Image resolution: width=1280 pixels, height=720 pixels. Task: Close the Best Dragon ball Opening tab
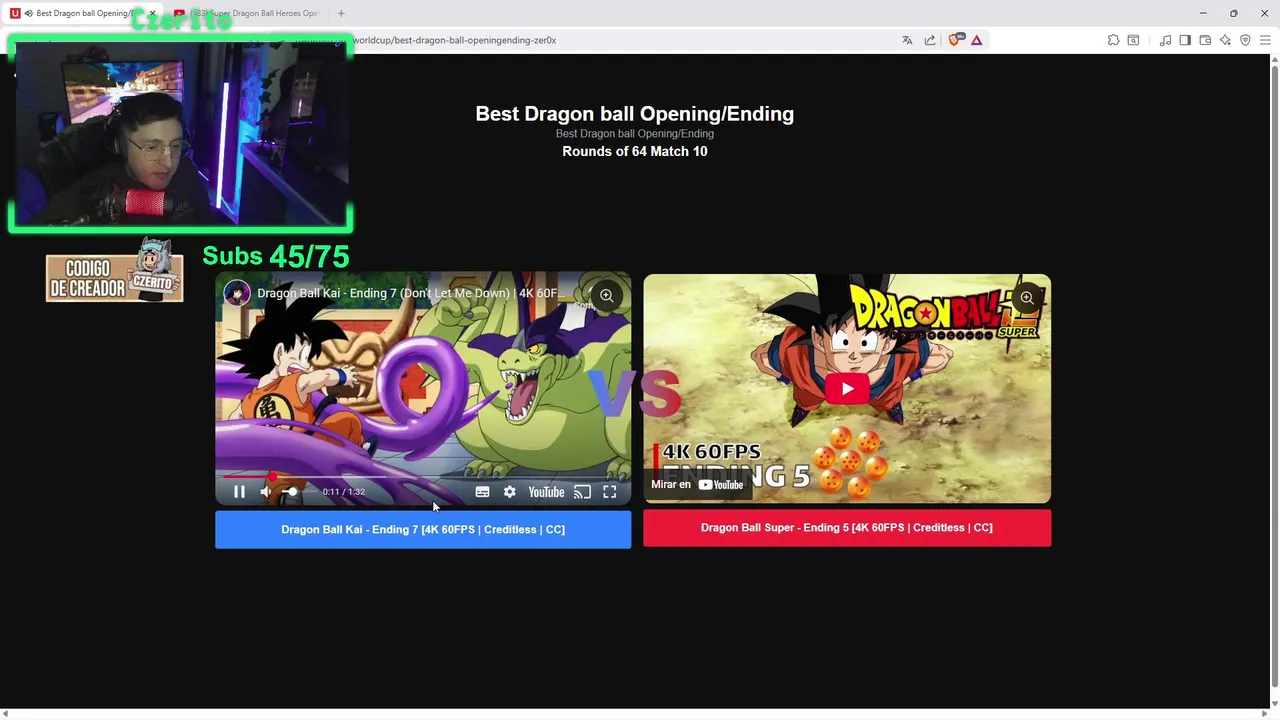(x=152, y=13)
